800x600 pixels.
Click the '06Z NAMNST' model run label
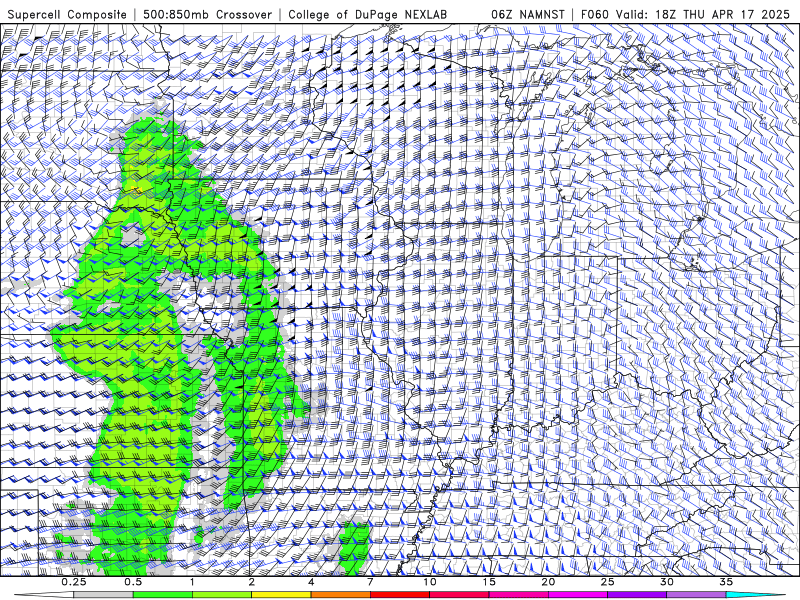coord(528,14)
